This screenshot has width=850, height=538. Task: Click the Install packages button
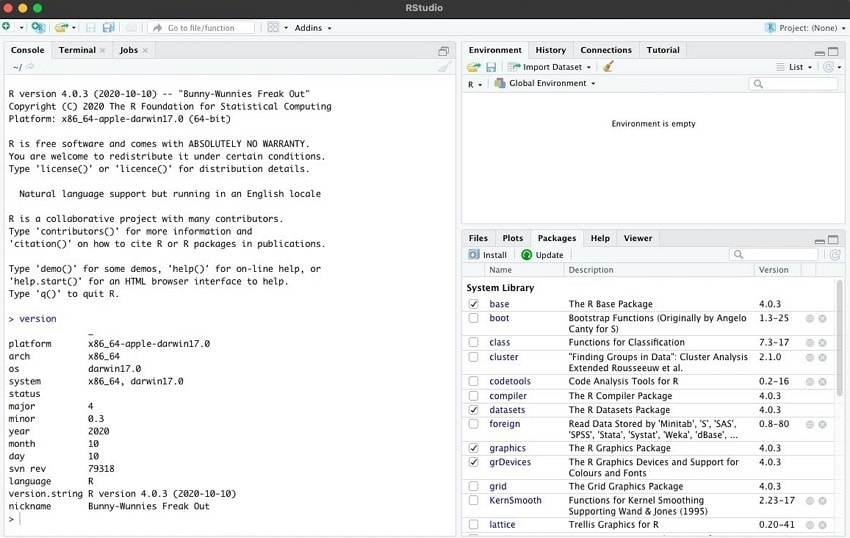487,255
